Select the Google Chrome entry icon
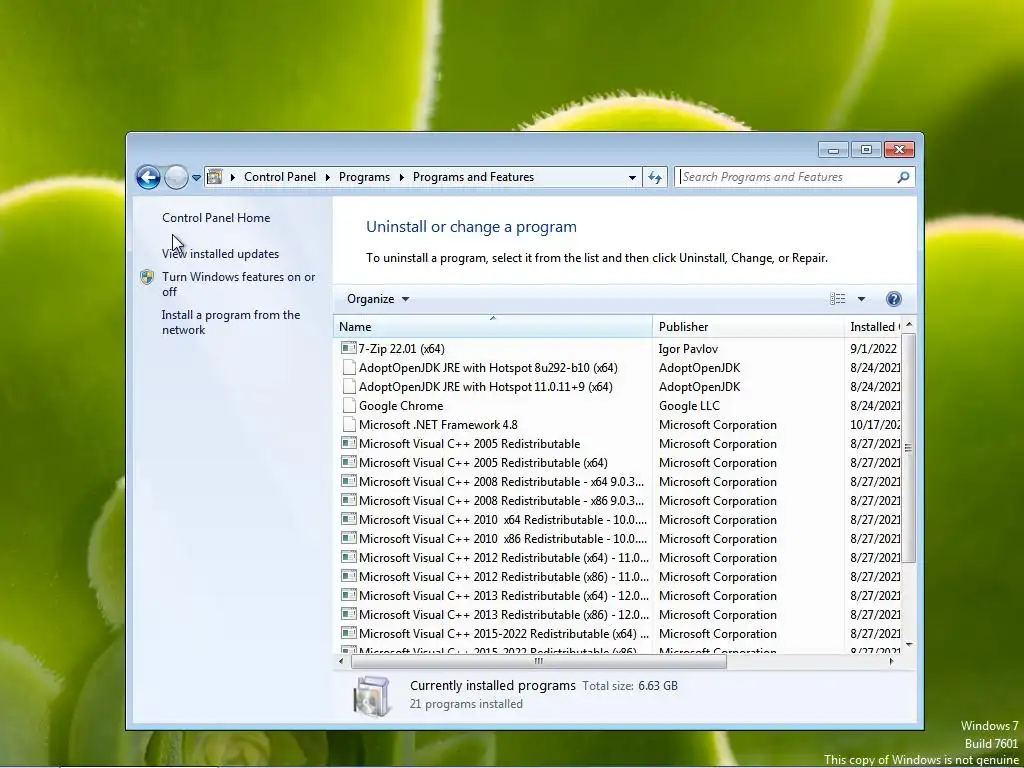 [x=349, y=405]
